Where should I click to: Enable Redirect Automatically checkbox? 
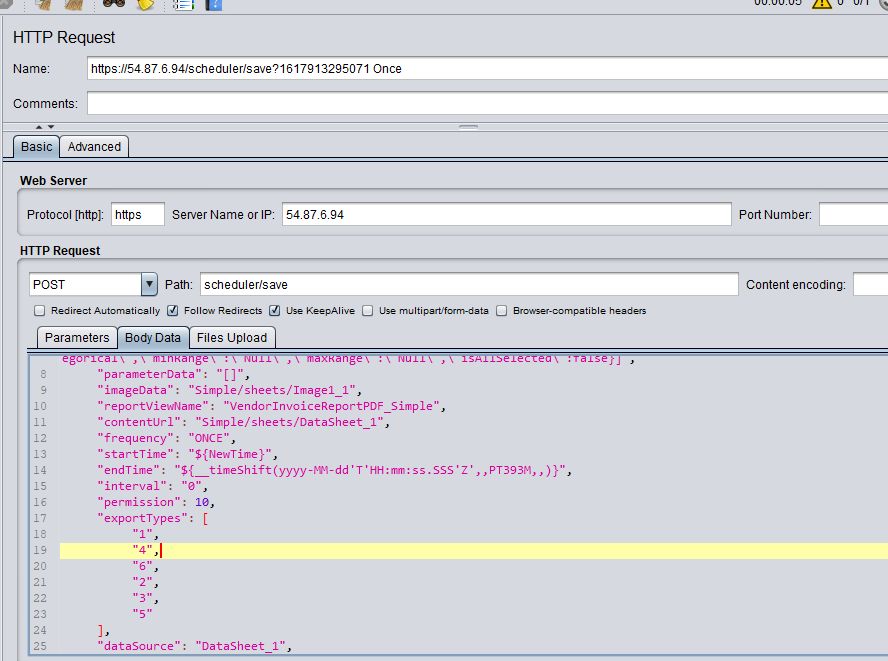[40, 310]
